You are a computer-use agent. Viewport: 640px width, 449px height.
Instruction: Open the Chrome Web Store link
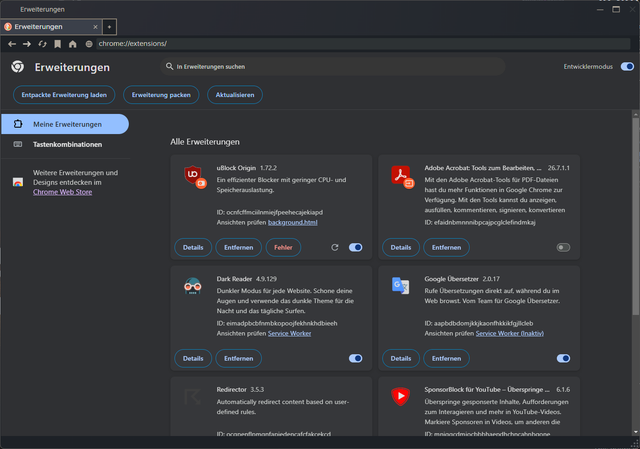(x=62, y=192)
